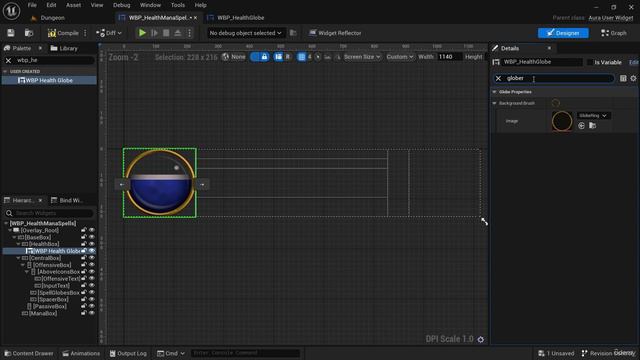
Task: Click the GlobeRing image thumbnail
Action: pos(562,121)
